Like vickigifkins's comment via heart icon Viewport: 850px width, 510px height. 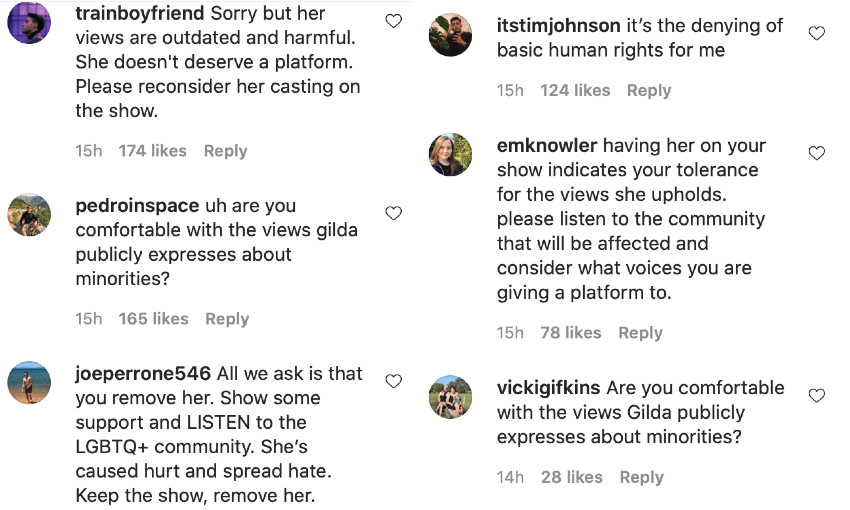[816, 395]
